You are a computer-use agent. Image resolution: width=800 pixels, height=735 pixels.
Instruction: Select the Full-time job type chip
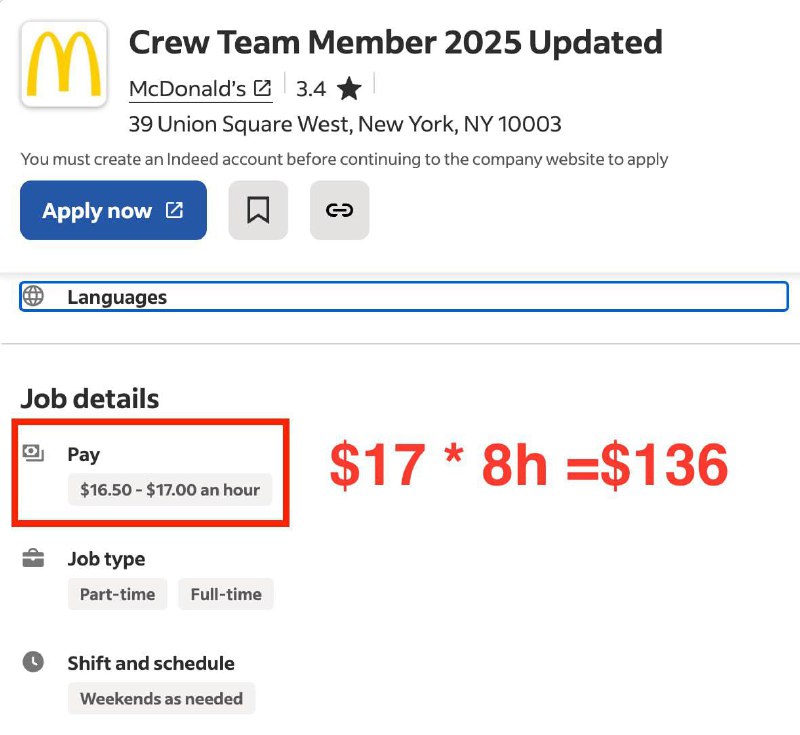tap(226, 594)
